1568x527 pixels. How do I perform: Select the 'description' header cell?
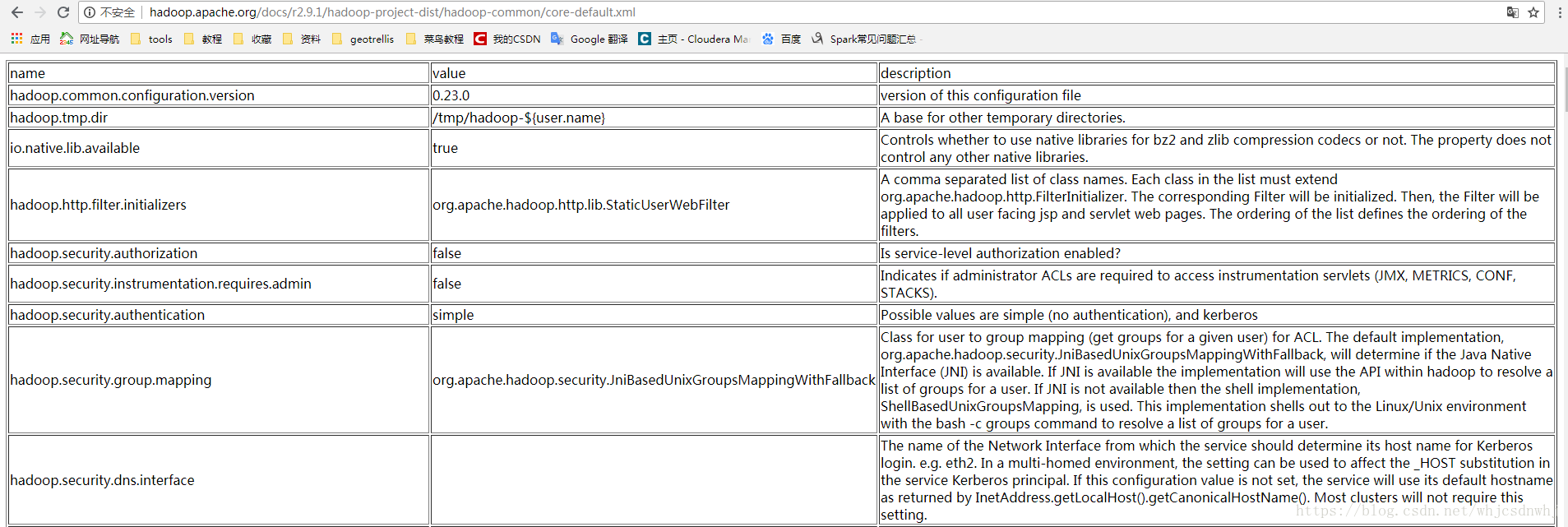click(1216, 73)
